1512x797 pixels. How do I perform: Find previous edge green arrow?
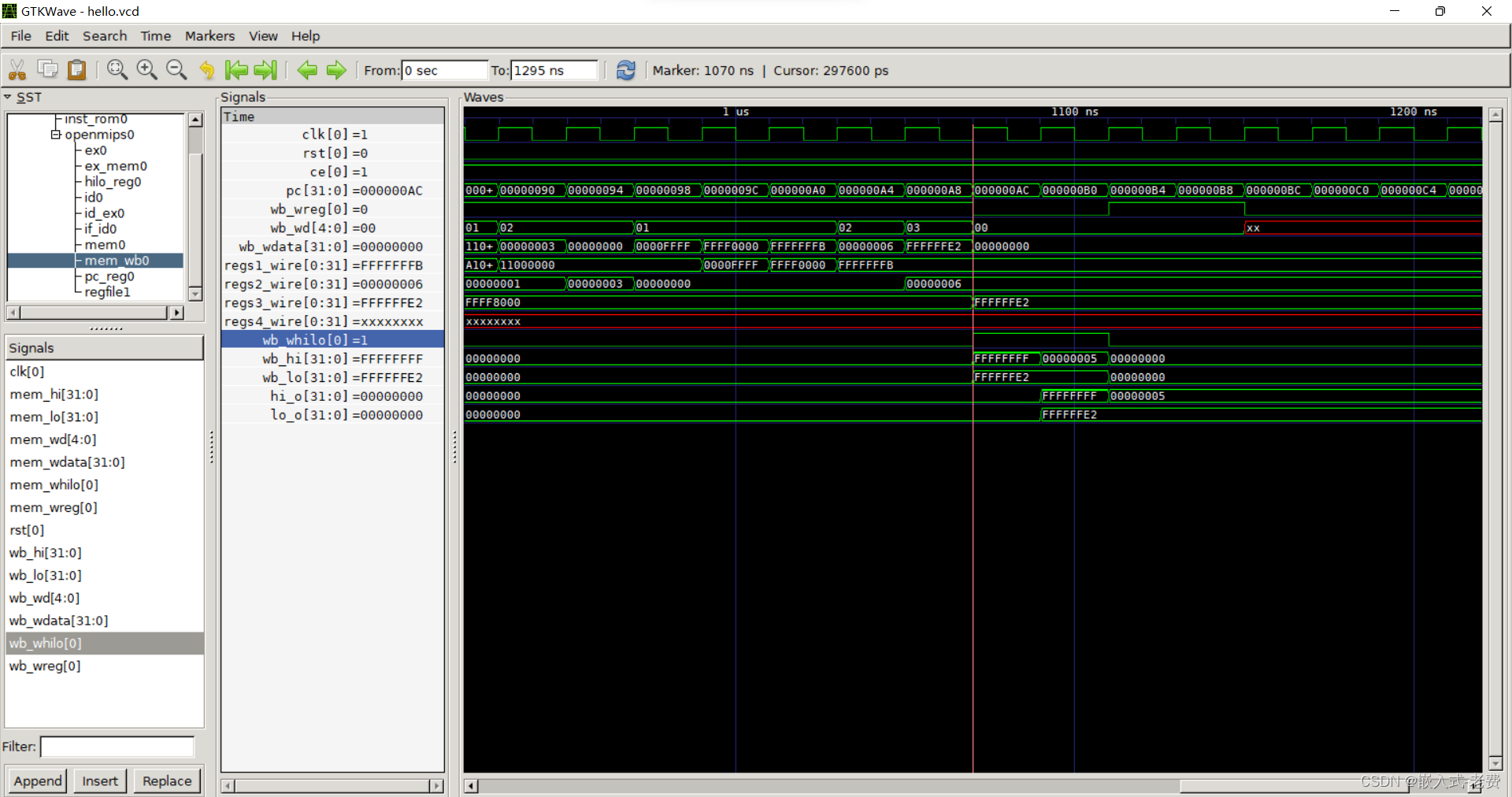click(307, 70)
